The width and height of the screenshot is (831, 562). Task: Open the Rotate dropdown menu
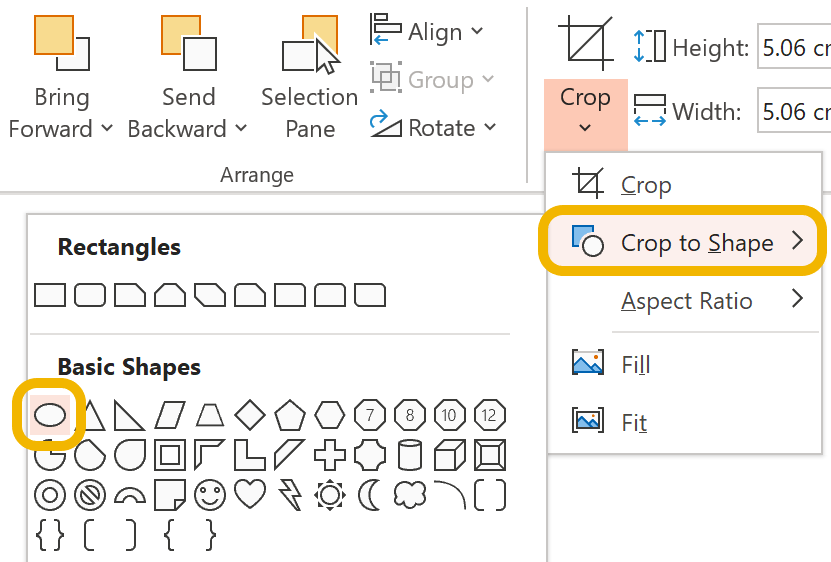(489, 128)
